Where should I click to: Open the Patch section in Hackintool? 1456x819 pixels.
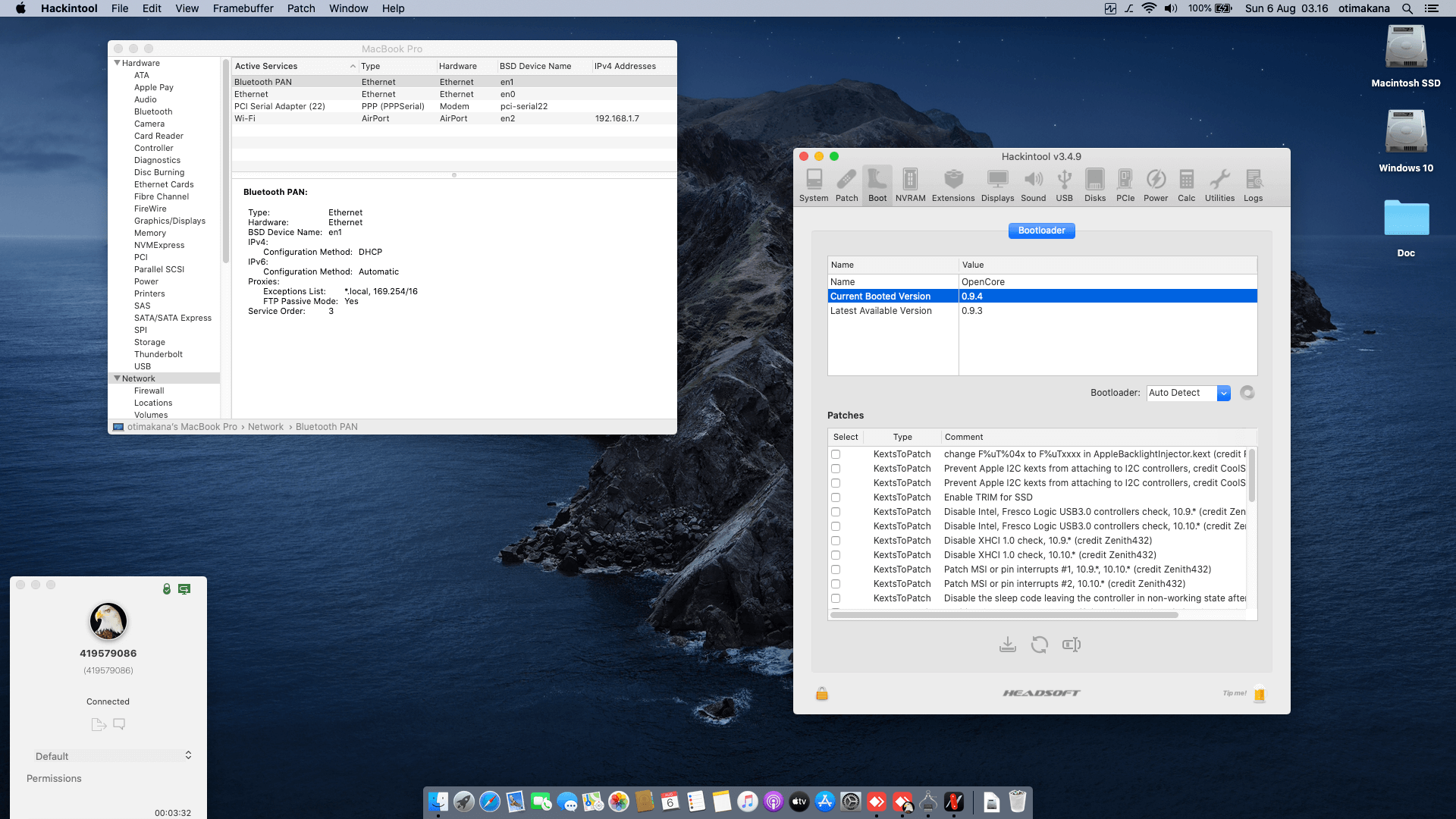coord(846,186)
